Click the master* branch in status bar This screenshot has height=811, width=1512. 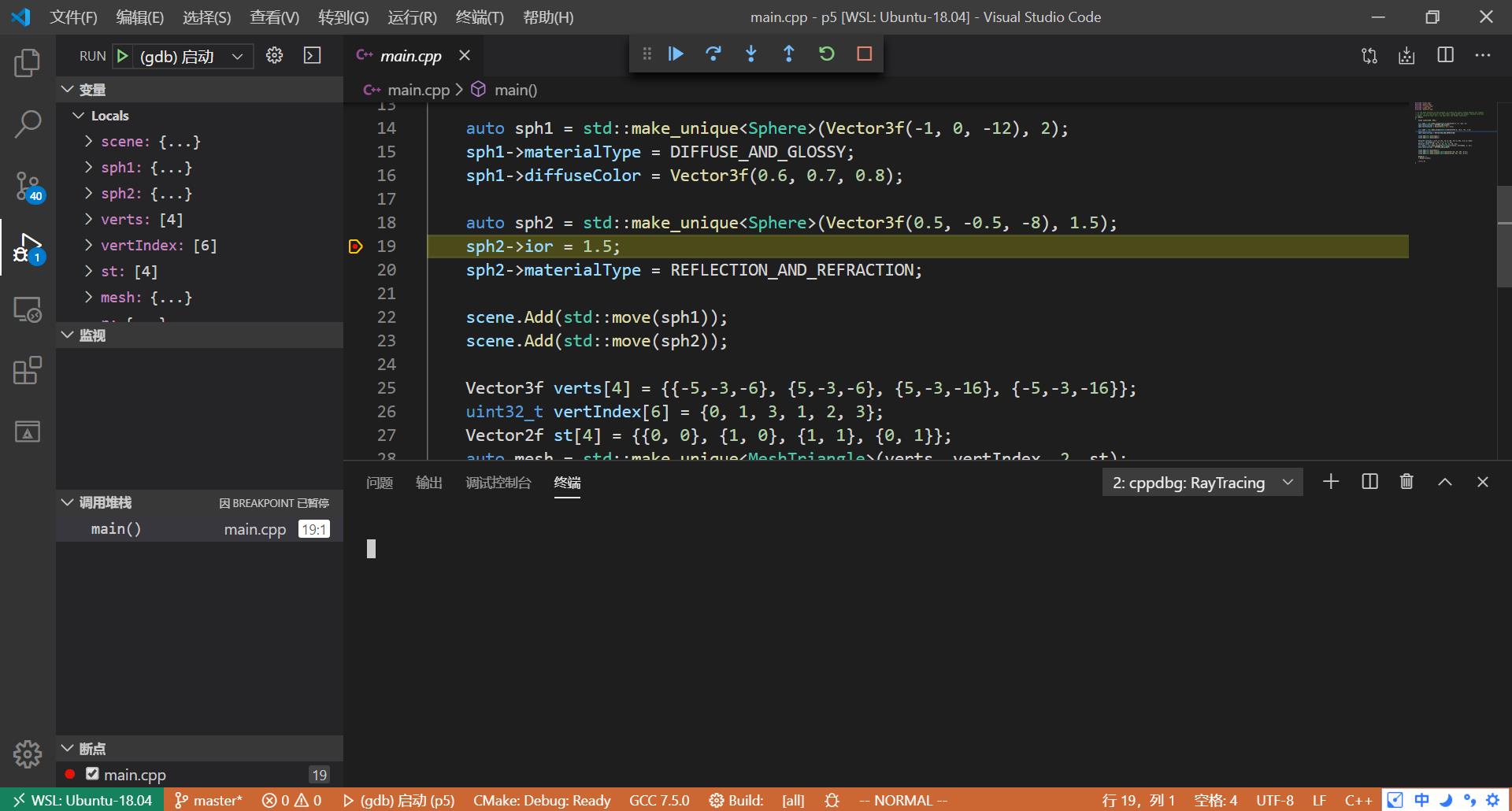[209, 800]
